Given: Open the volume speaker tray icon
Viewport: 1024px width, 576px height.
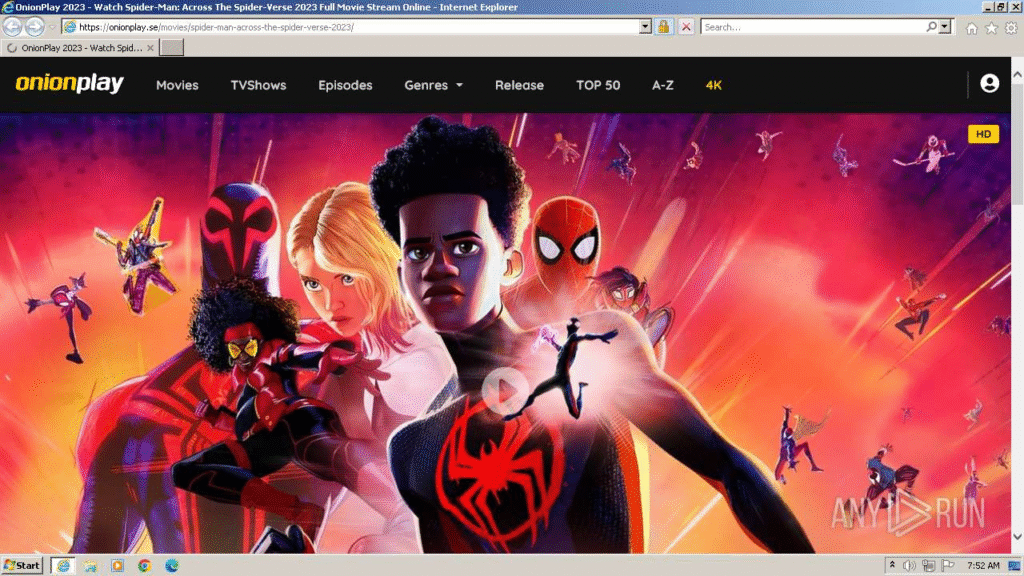Looking at the screenshot, I should 909,566.
